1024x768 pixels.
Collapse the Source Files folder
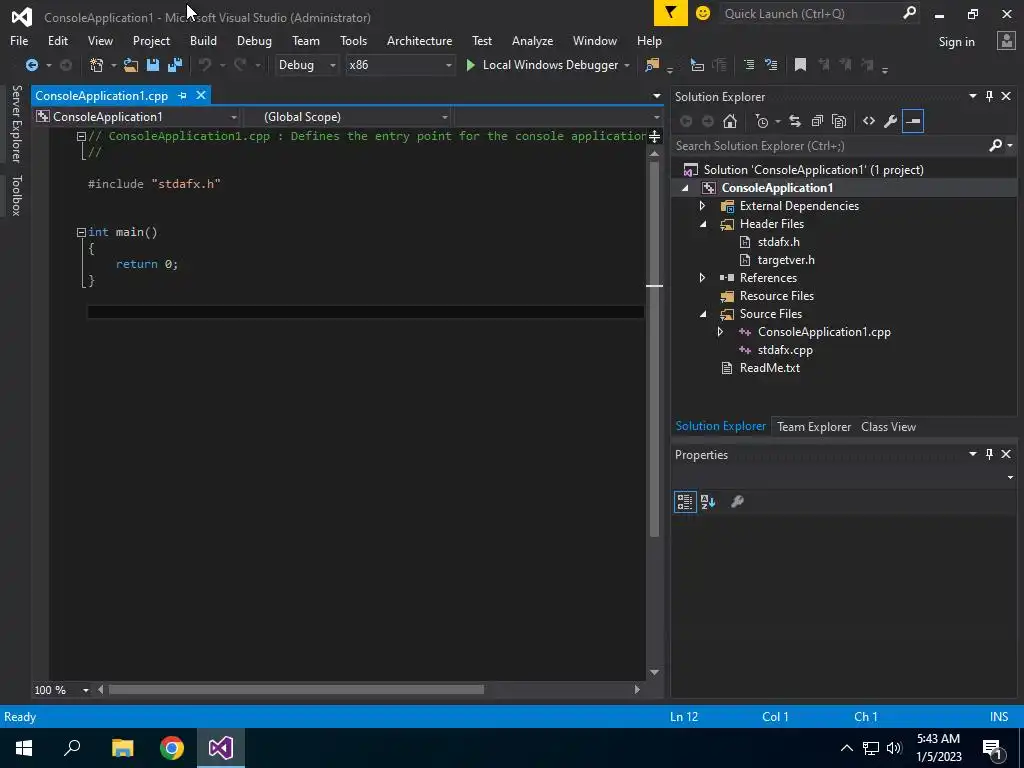point(703,314)
